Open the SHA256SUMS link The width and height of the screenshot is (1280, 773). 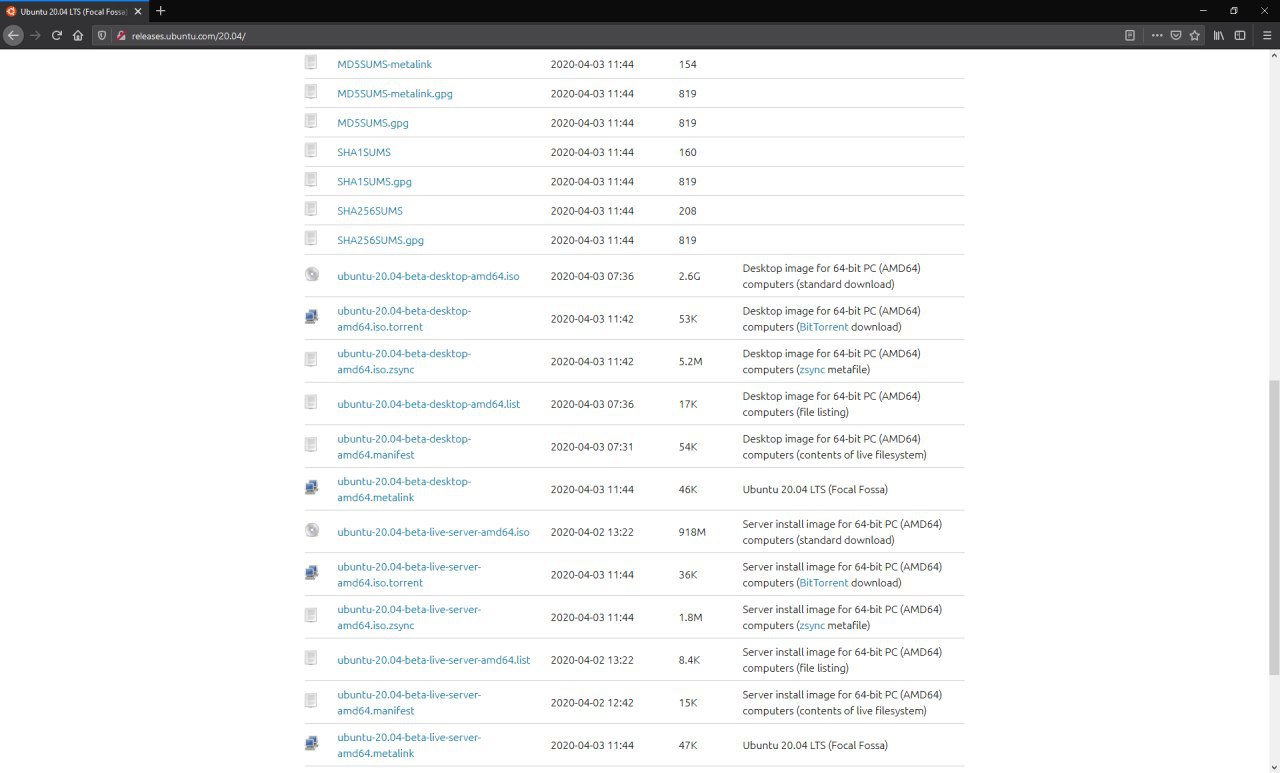pos(370,211)
